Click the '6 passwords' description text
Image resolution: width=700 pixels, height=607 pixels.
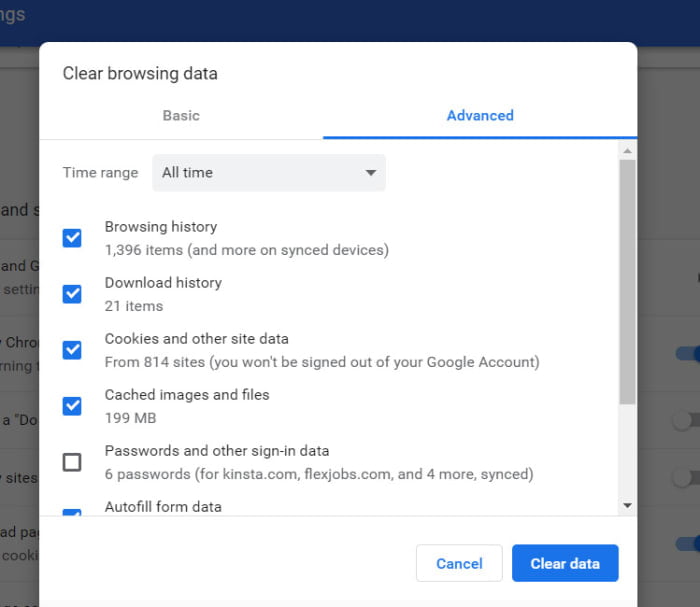click(x=319, y=474)
